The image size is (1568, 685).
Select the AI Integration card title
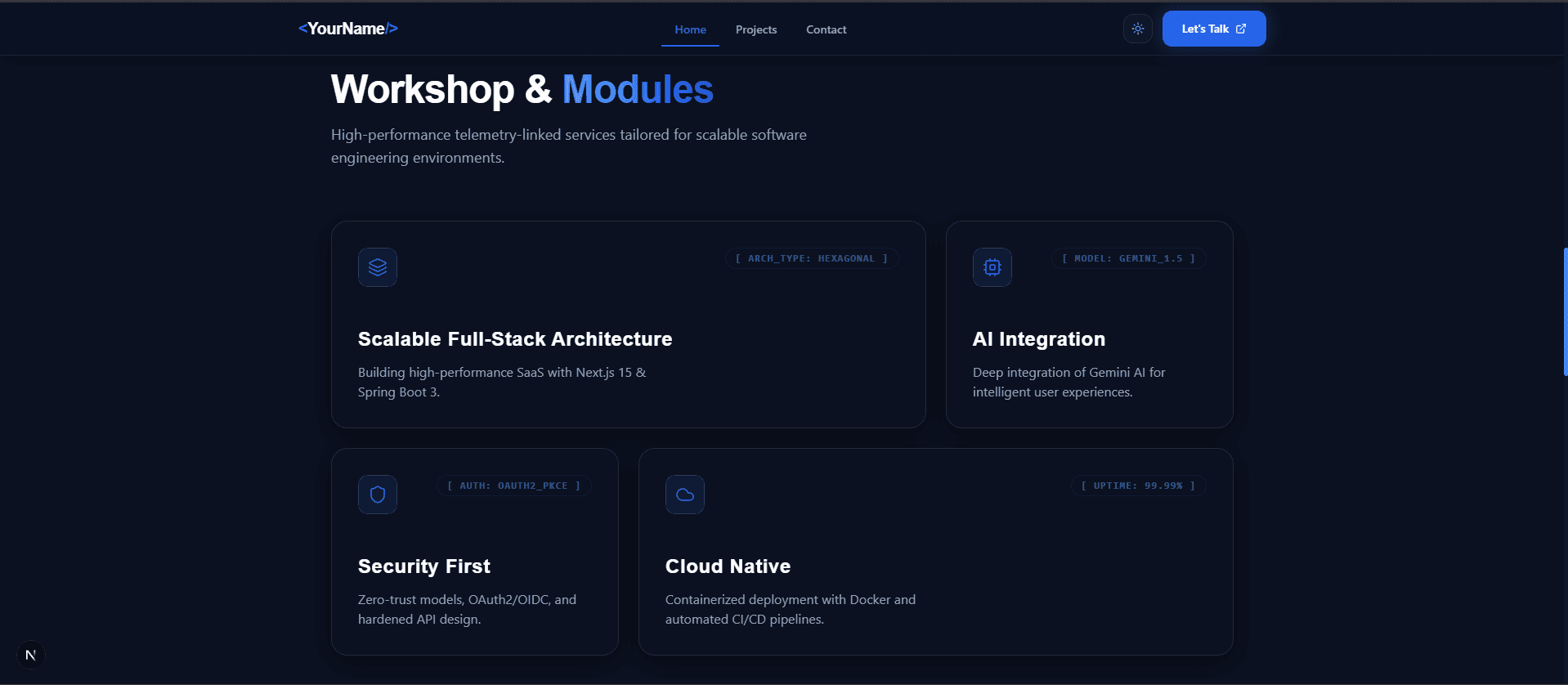point(1039,339)
